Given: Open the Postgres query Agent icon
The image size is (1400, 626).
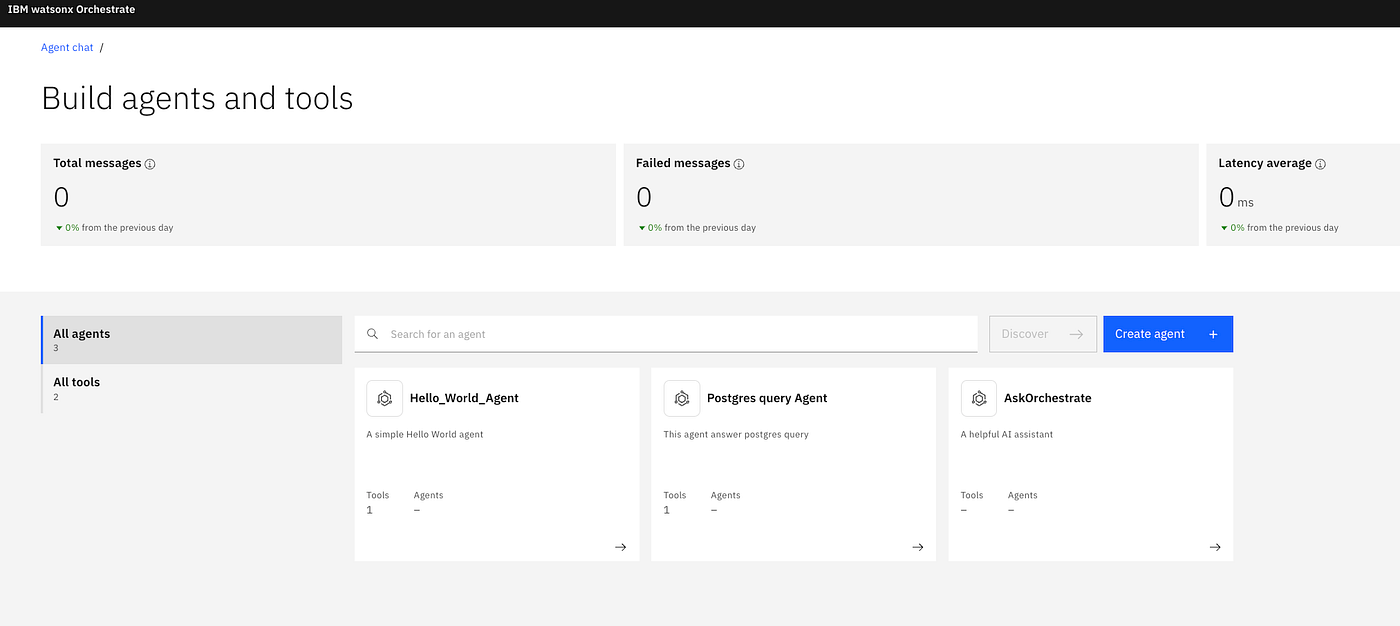Looking at the screenshot, I should [682, 398].
